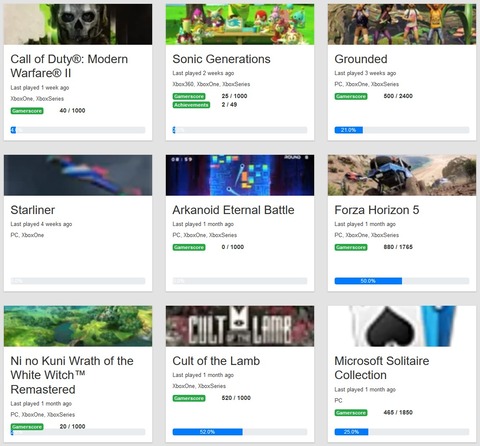This screenshot has height=446, width=480.
Task: Click Starliner's 'PC, XboxOne' platform text
Action: point(27,235)
